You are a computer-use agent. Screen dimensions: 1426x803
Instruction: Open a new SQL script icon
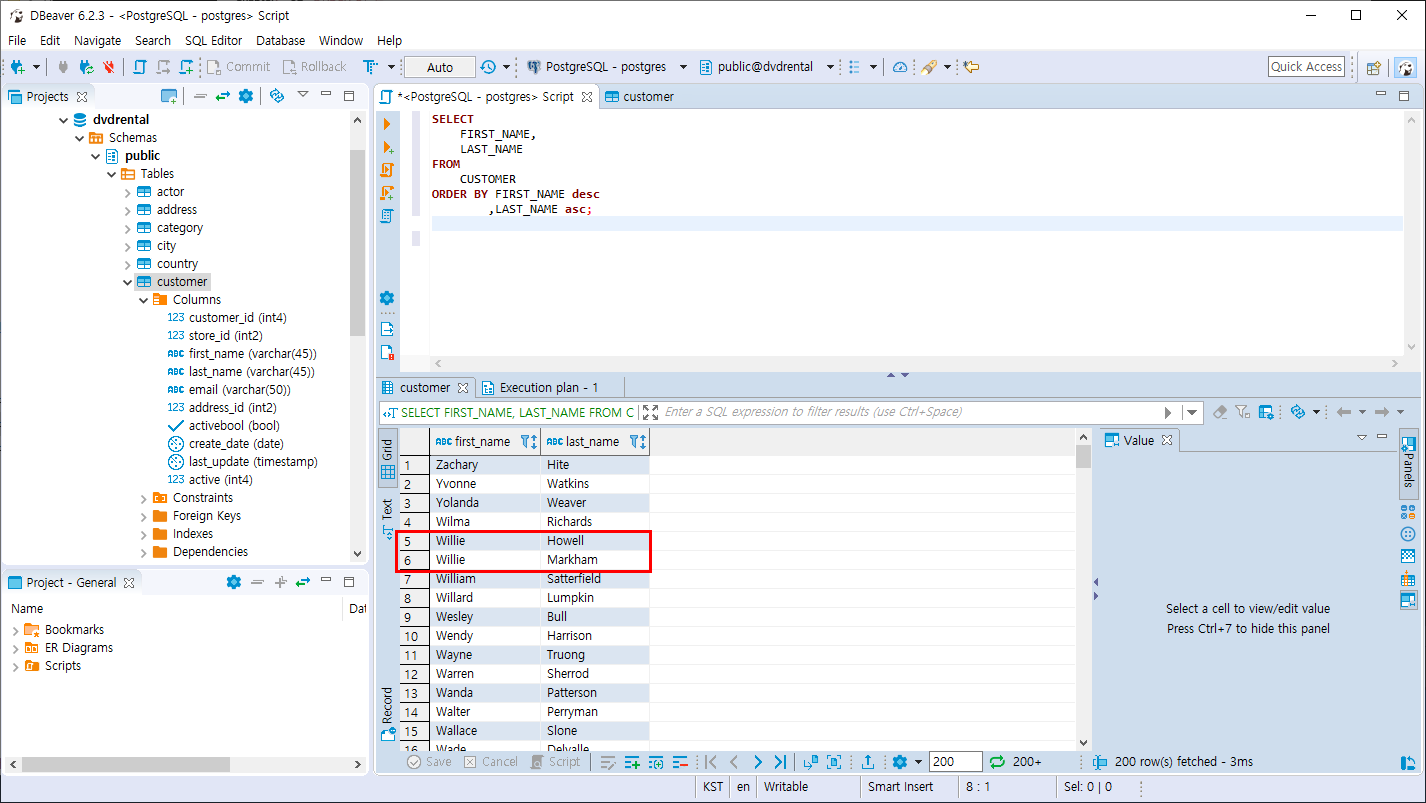(x=187, y=67)
